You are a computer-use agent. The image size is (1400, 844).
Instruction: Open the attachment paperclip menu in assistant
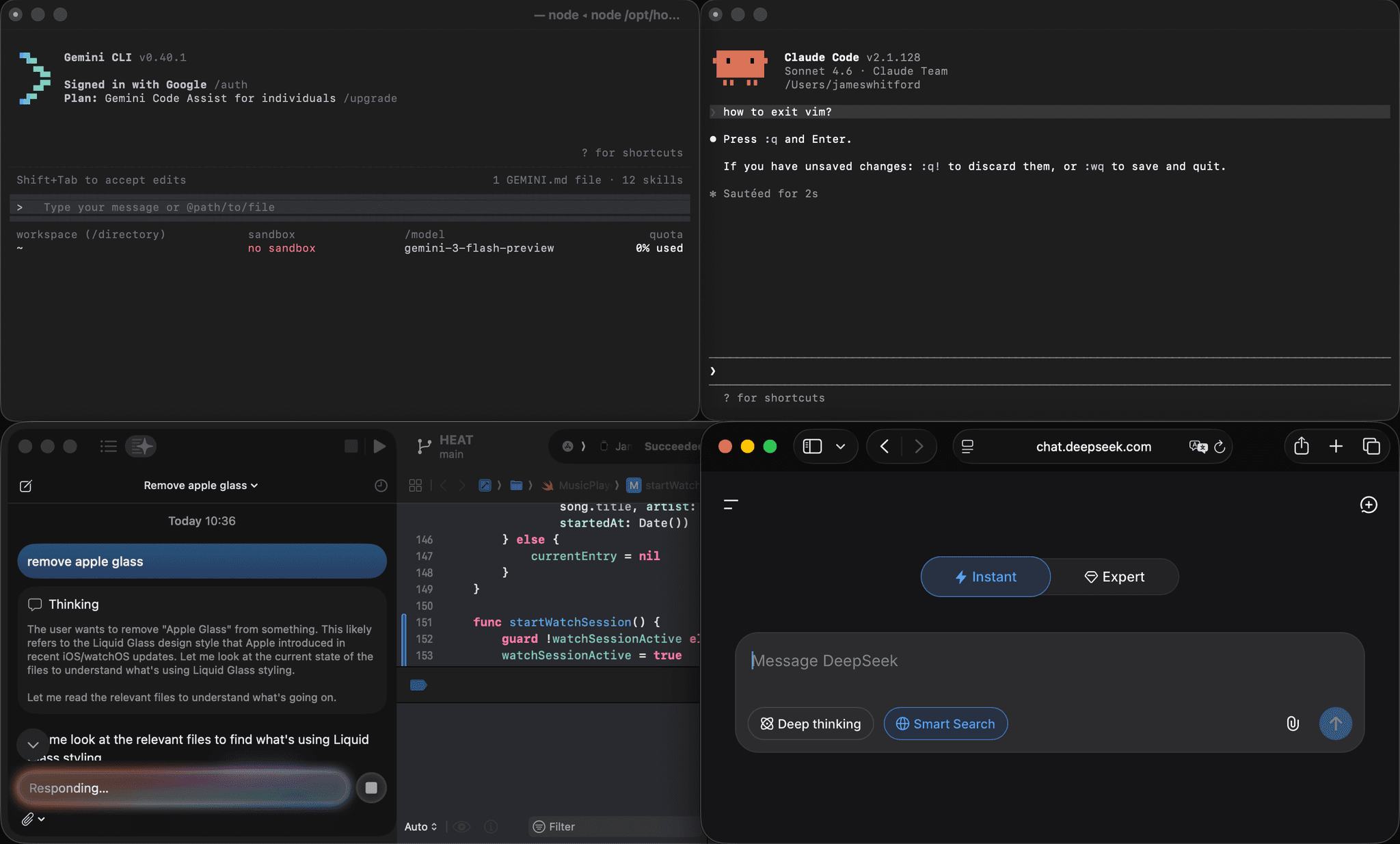pos(32,819)
